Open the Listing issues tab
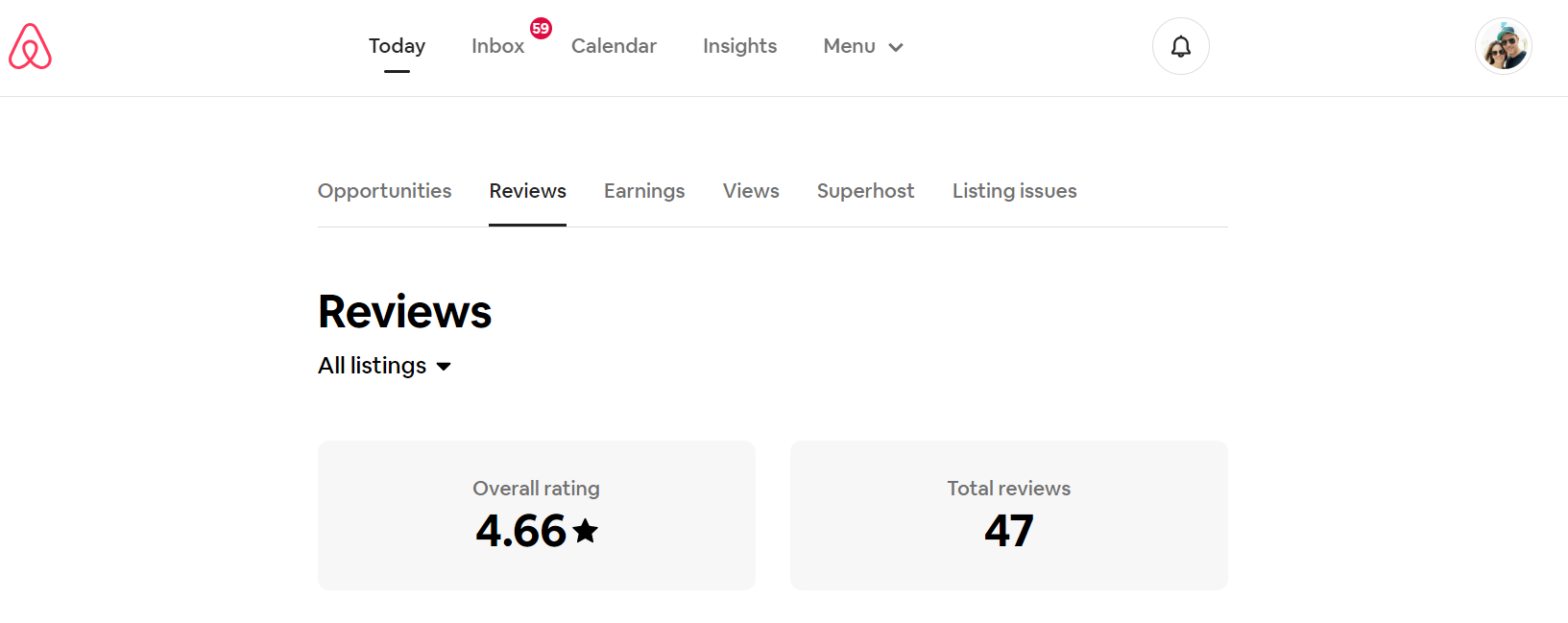The width and height of the screenshot is (1568, 623). (x=1014, y=191)
